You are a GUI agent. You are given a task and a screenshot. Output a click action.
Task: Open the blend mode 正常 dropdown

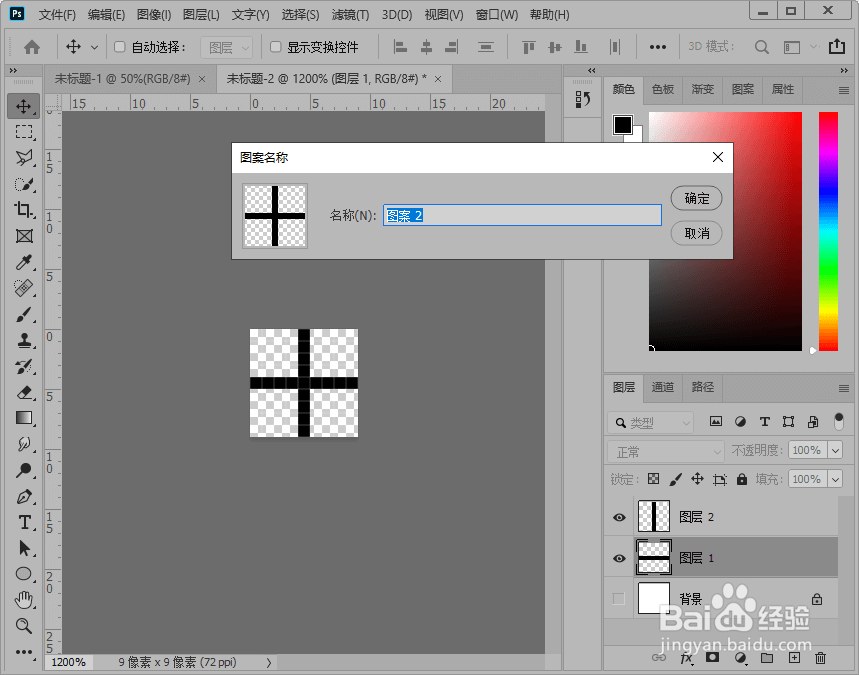tap(666, 451)
